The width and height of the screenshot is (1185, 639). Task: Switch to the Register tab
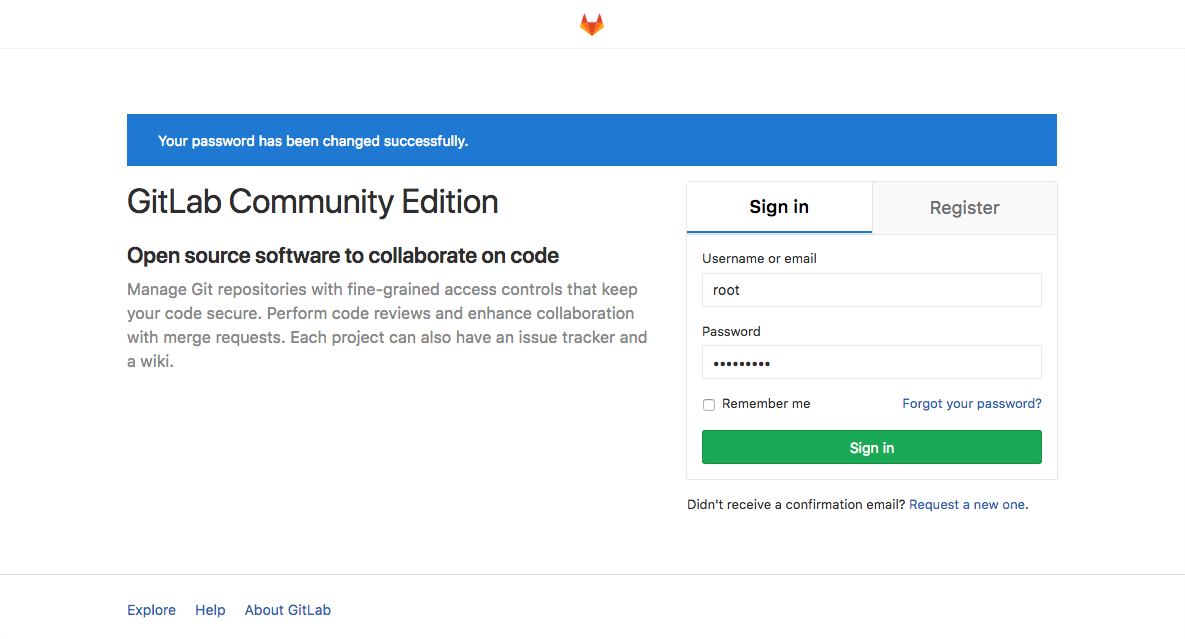click(x=963, y=207)
